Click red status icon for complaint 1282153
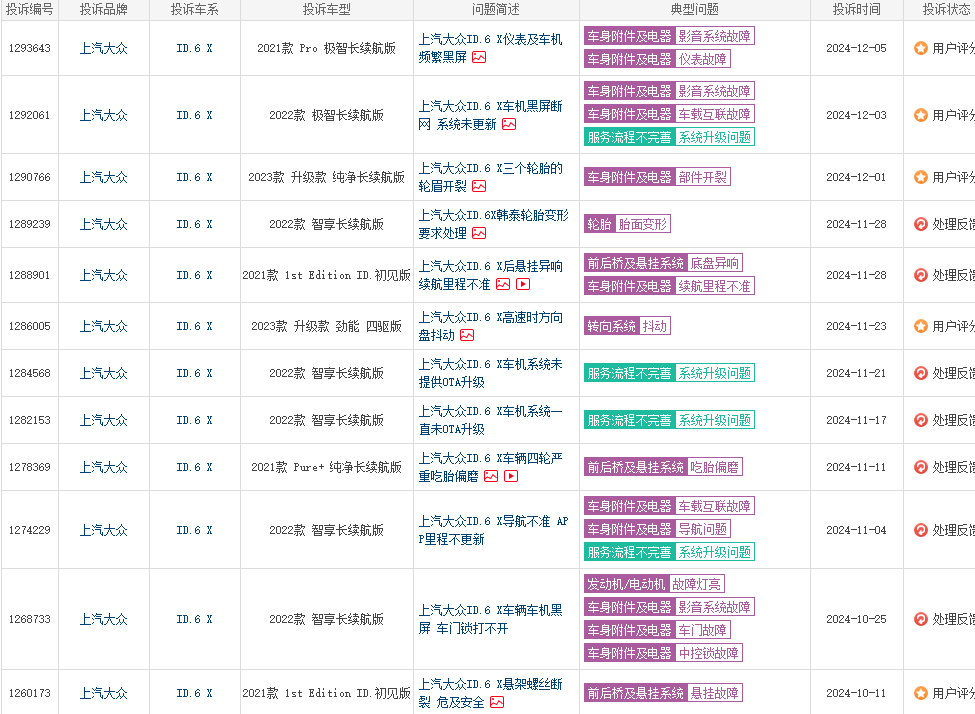The width and height of the screenshot is (975, 714). (x=921, y=420)
